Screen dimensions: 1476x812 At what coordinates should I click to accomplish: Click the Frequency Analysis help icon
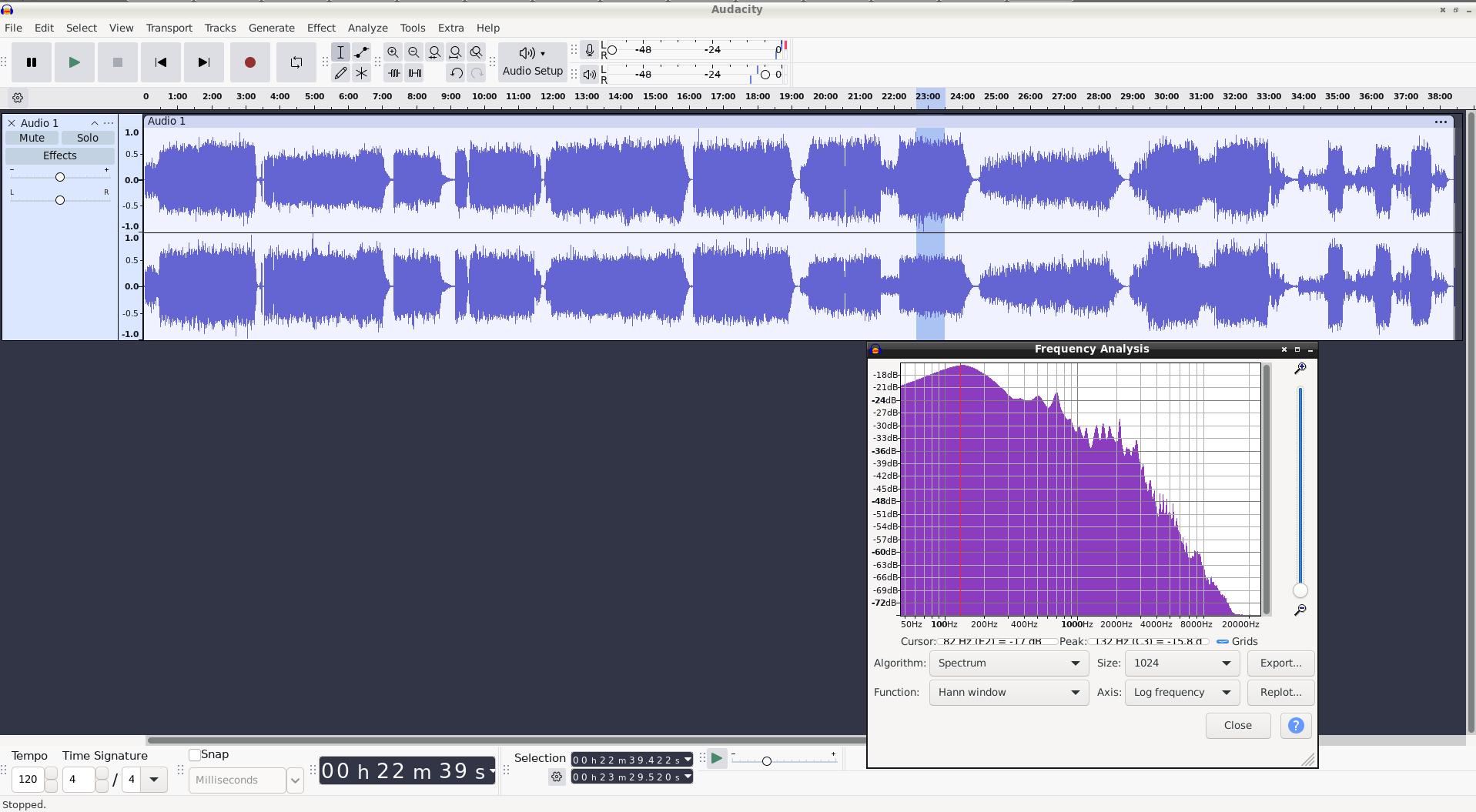coord(1296,725)
